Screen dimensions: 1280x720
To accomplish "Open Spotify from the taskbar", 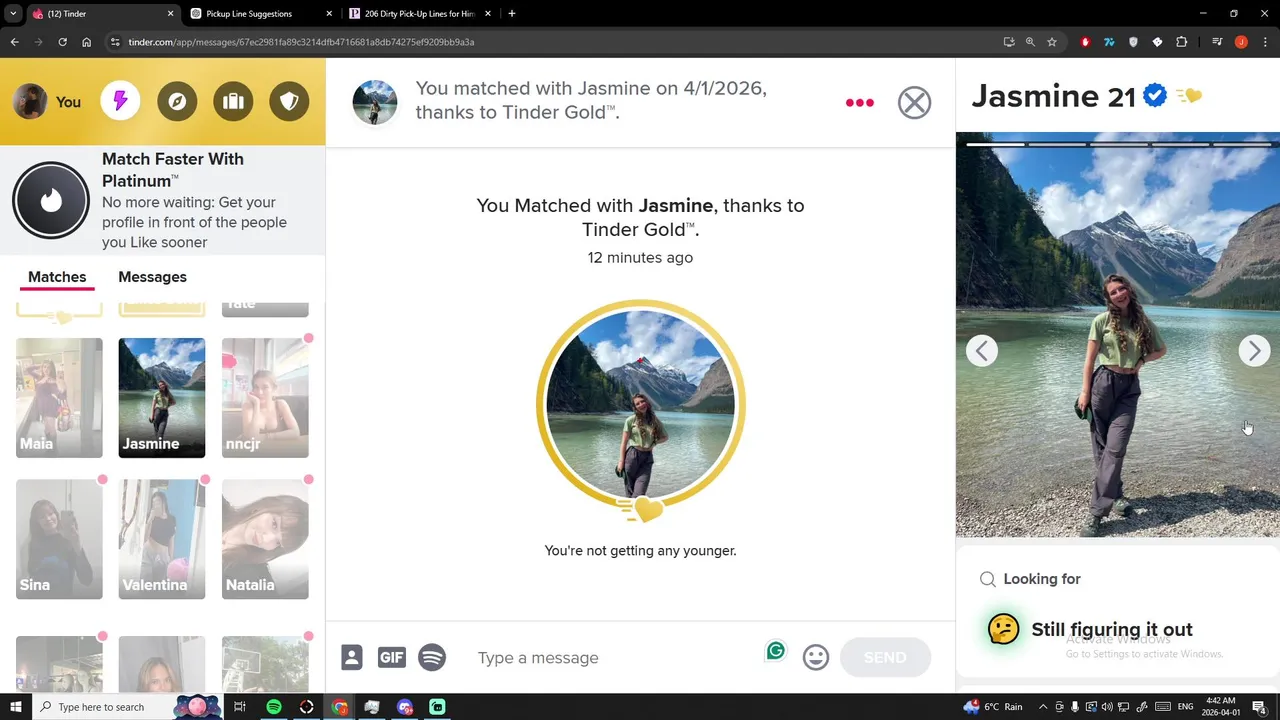I will pos(274,707).
